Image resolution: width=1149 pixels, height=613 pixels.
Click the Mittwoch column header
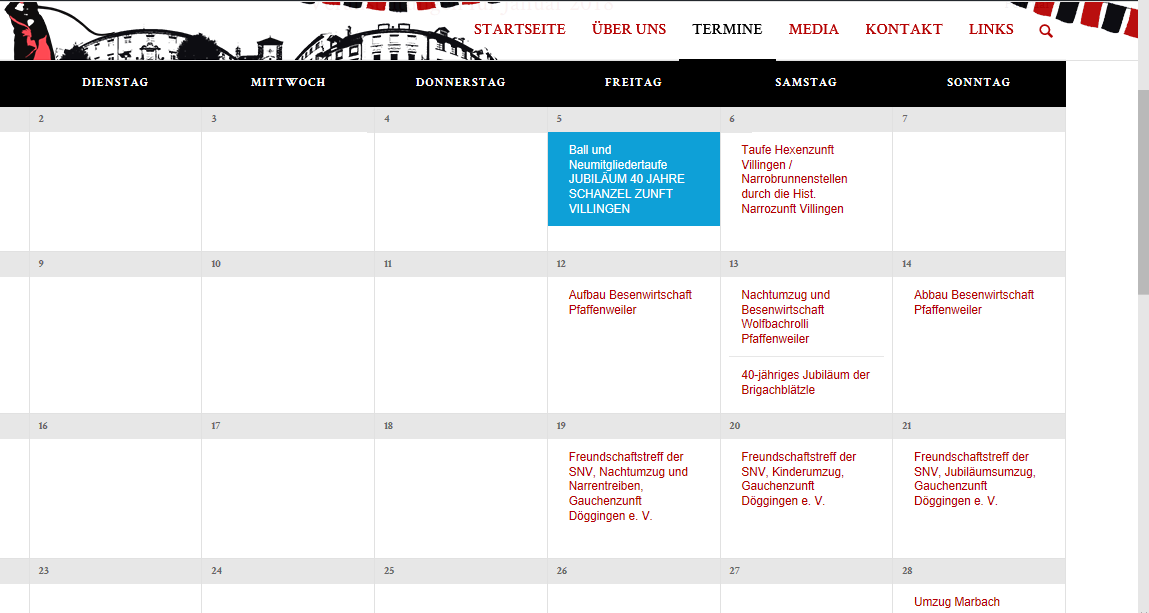click(x=288, y=82)
